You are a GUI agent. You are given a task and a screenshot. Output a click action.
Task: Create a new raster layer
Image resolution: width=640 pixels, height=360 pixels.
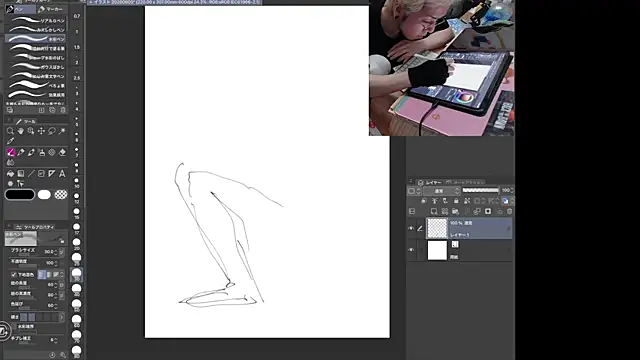tap(434, 211)
